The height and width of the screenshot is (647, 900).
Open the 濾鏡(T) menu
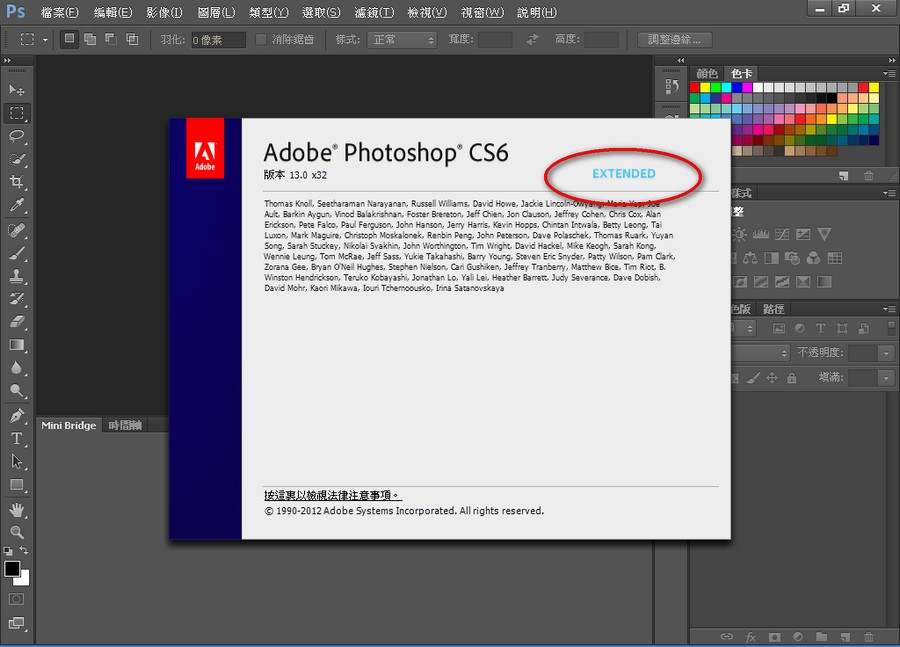coord(374,12)
